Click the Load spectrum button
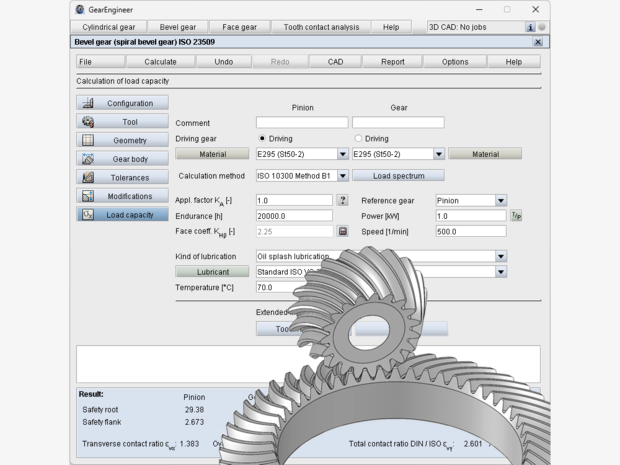 click(x=399, y=176)
